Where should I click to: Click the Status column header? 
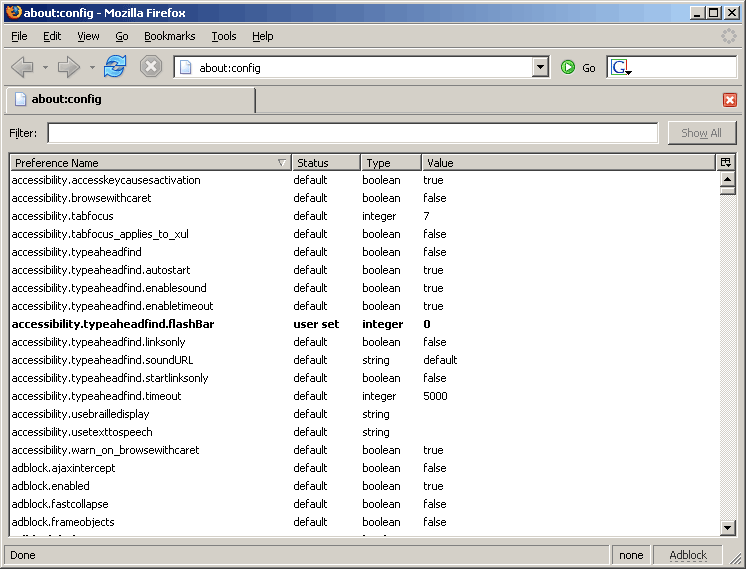(326, 163)
